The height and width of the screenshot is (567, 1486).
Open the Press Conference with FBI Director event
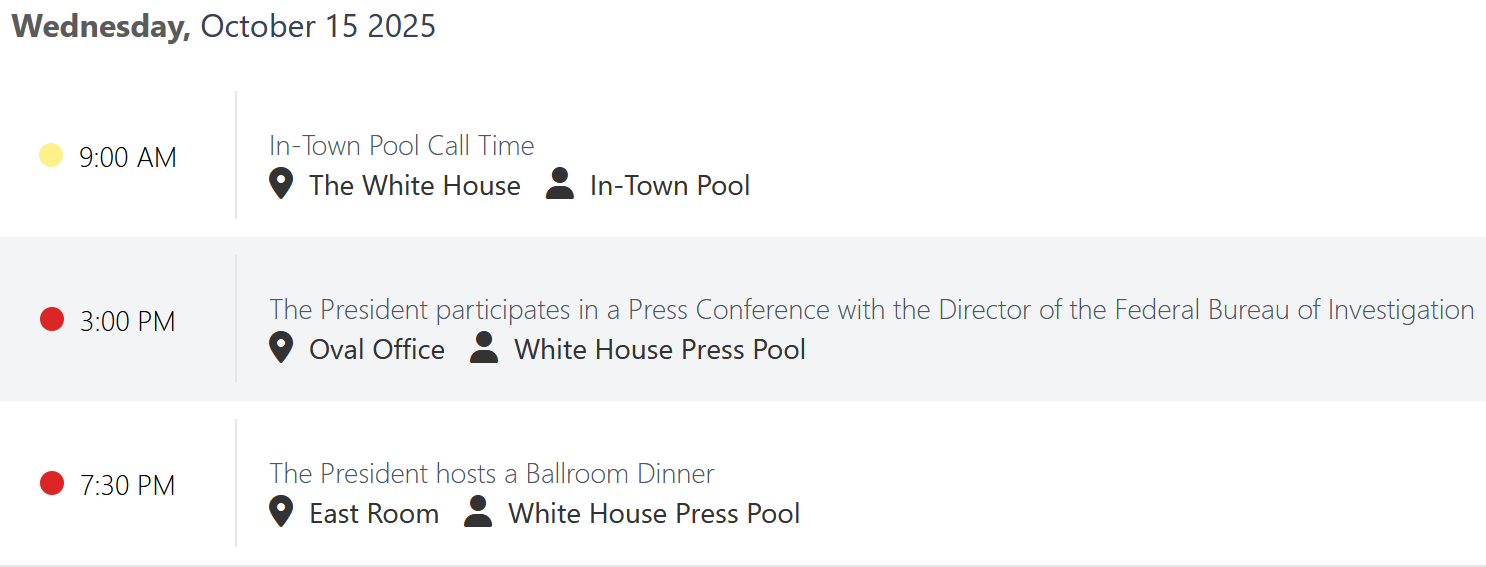[x=871, y=310]
